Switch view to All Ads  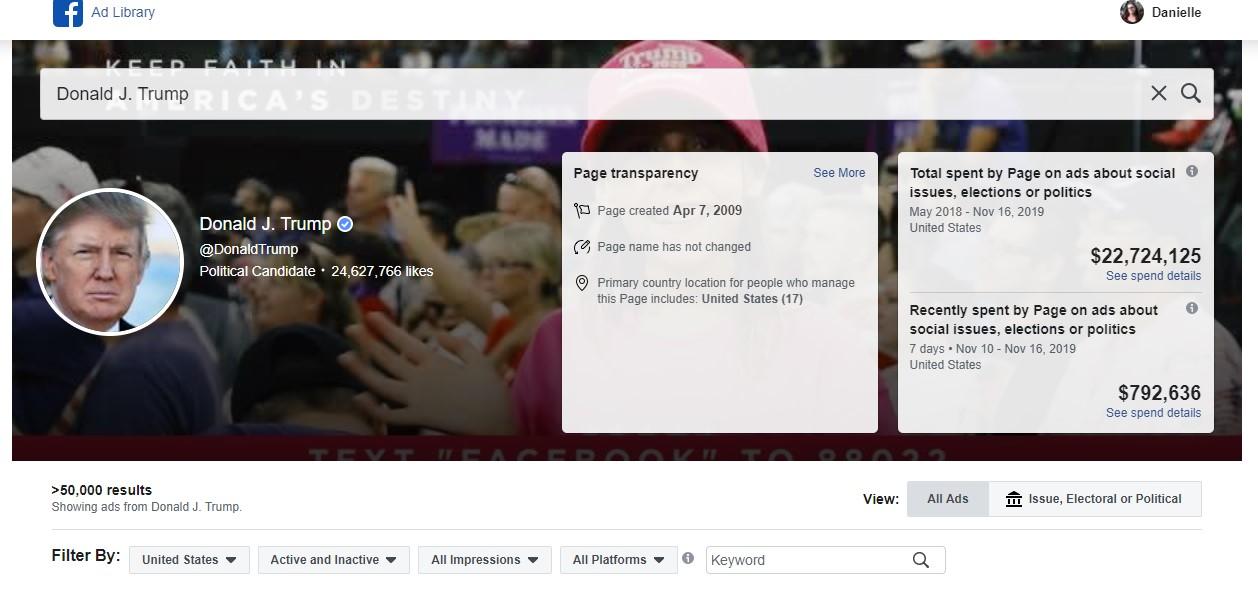tap(947, 499)
